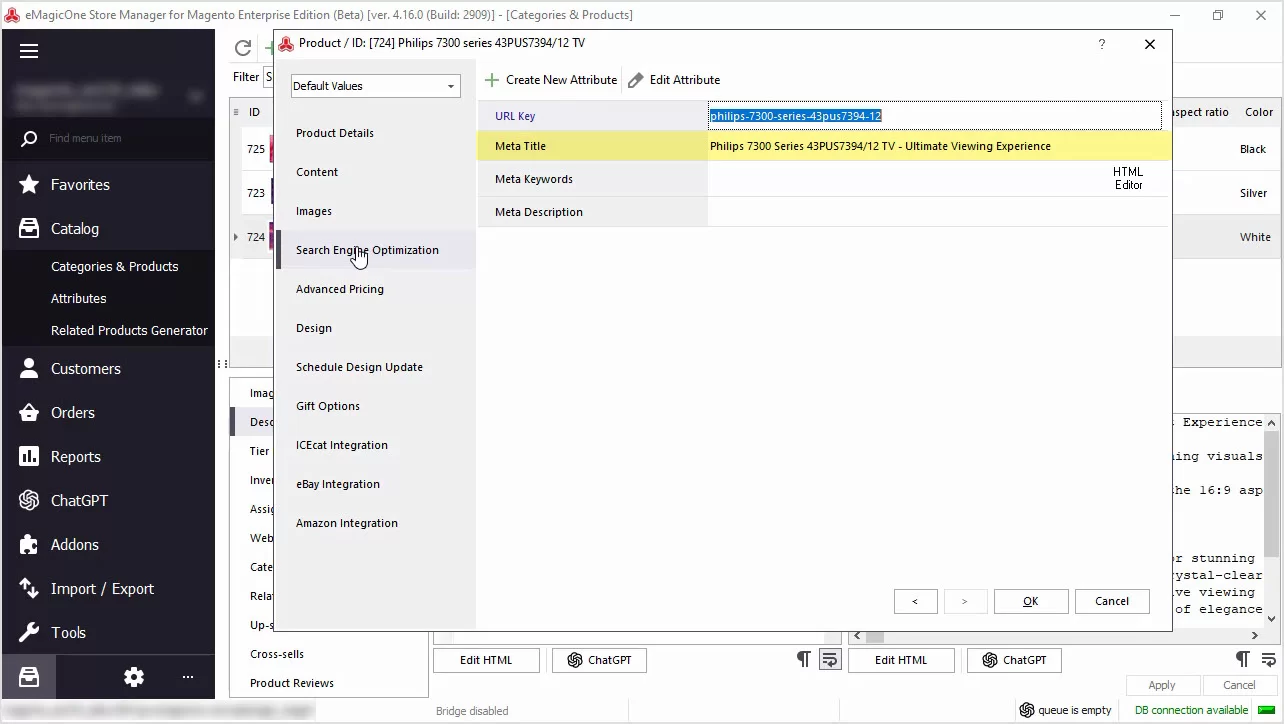The width and height of the screenshot is (1284, 724).
Task: Select the Cross-sells tab
Action: click(277, 654)
